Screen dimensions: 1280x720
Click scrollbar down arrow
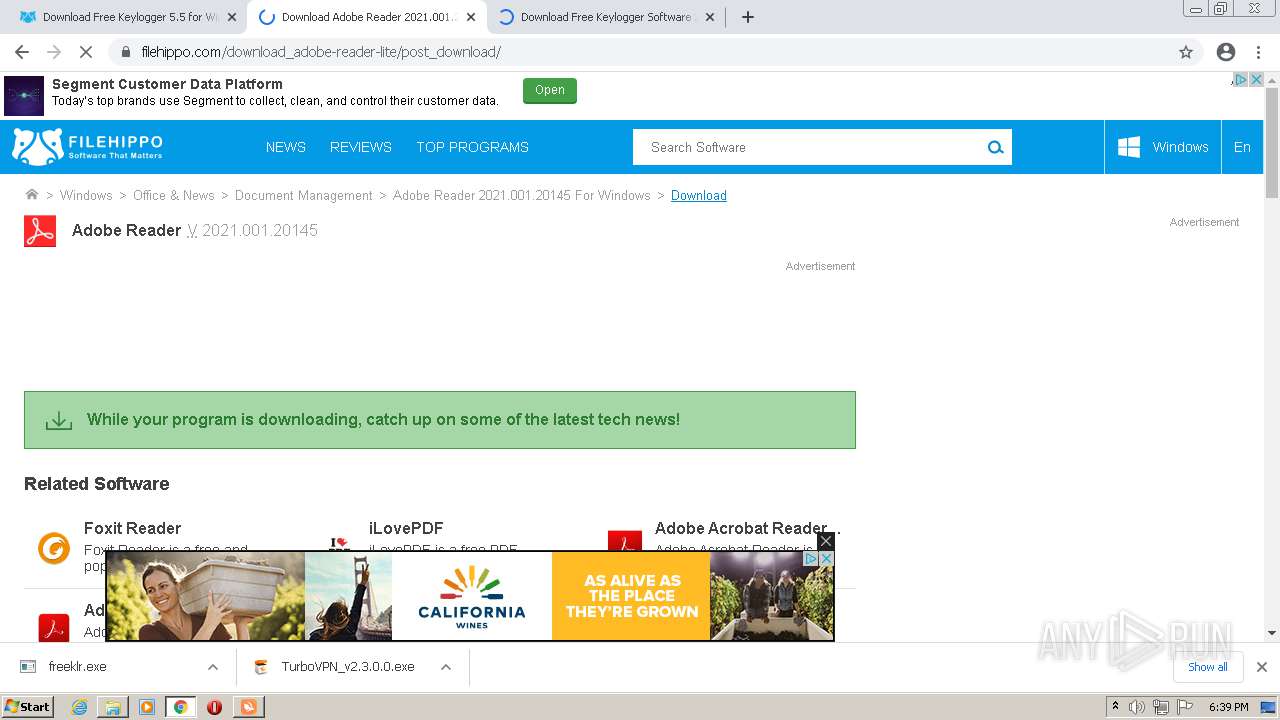click(x=1271, y=633)
